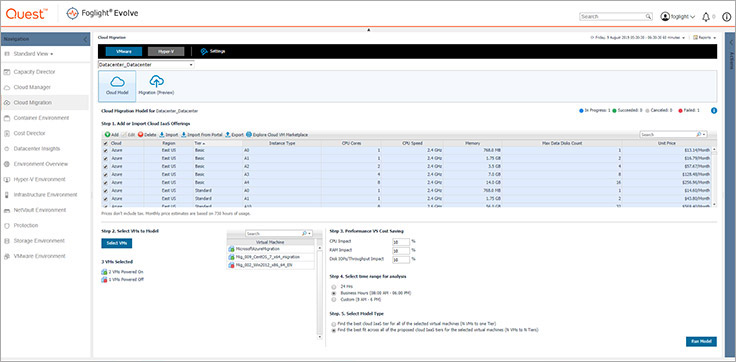Open Infrastructure Environment navigation item

[45, 195]
